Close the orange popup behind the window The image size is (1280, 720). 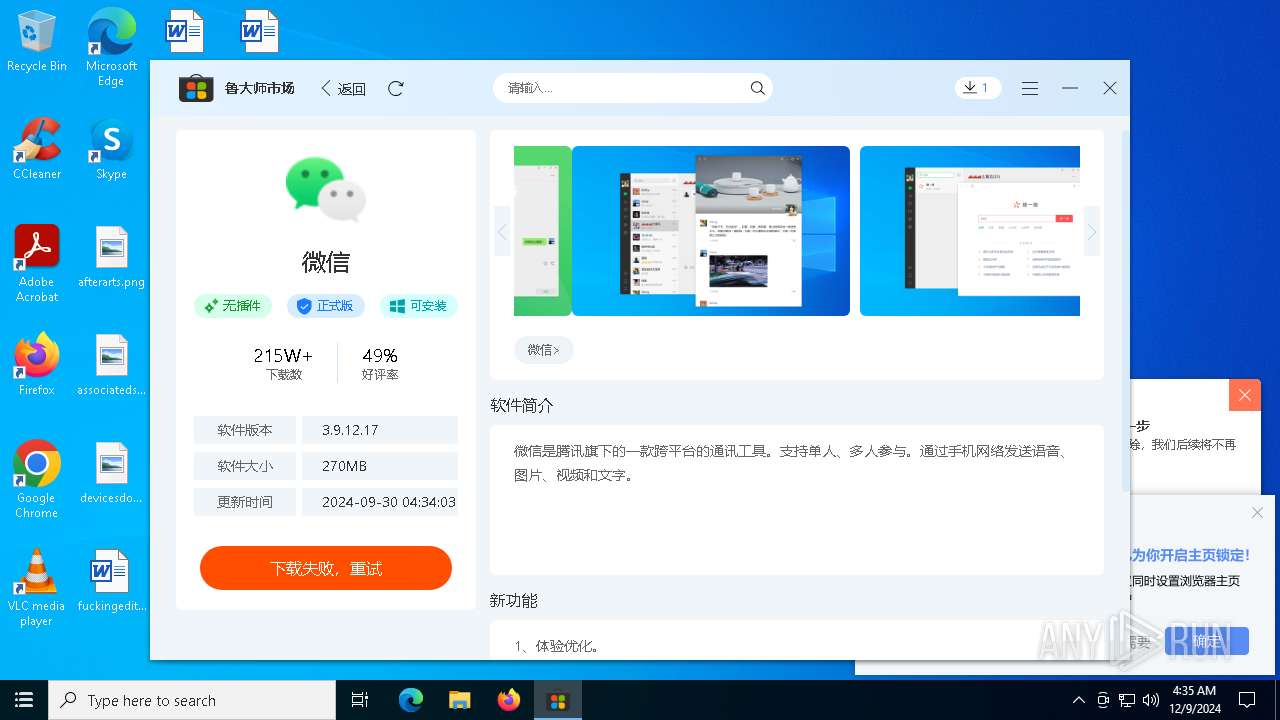pyautogui.click(x=1245, y=395)
